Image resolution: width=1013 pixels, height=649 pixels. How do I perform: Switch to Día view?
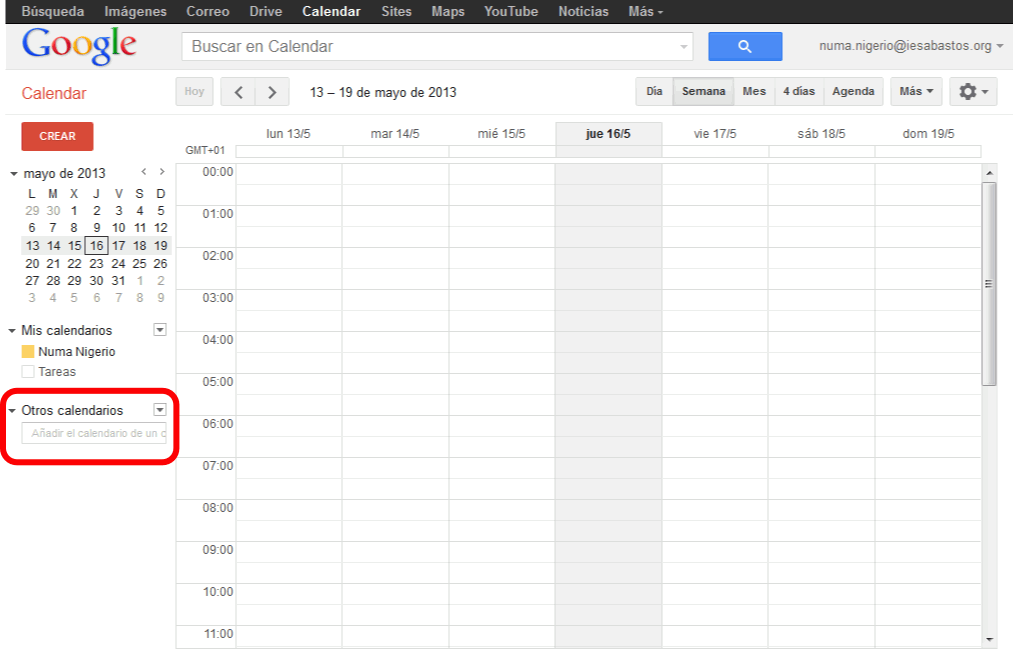click(x=654, y=92)
